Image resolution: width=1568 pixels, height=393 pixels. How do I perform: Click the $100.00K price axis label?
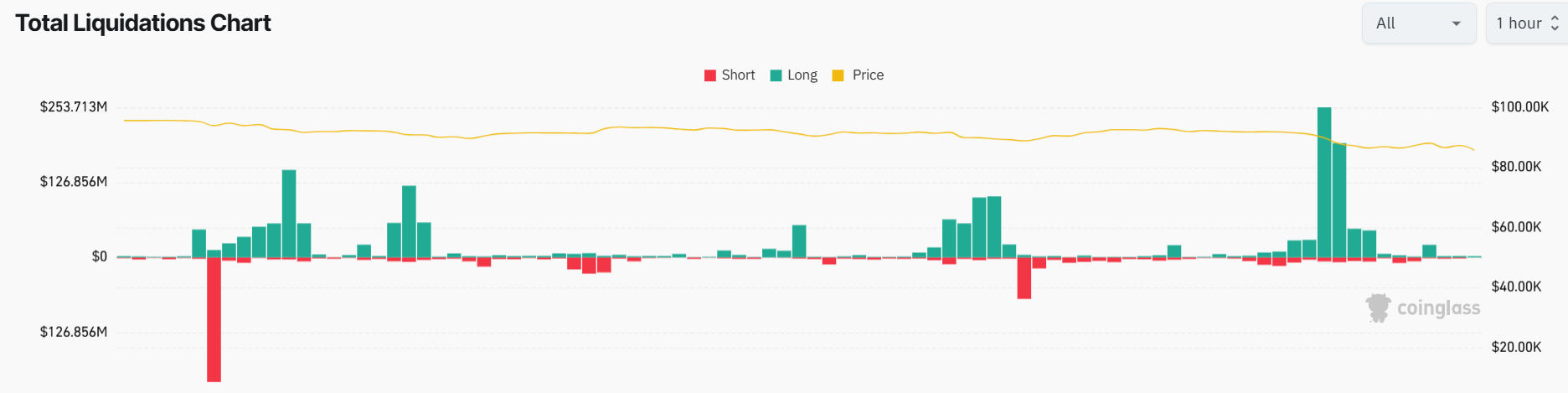[x=1519, y=107]
